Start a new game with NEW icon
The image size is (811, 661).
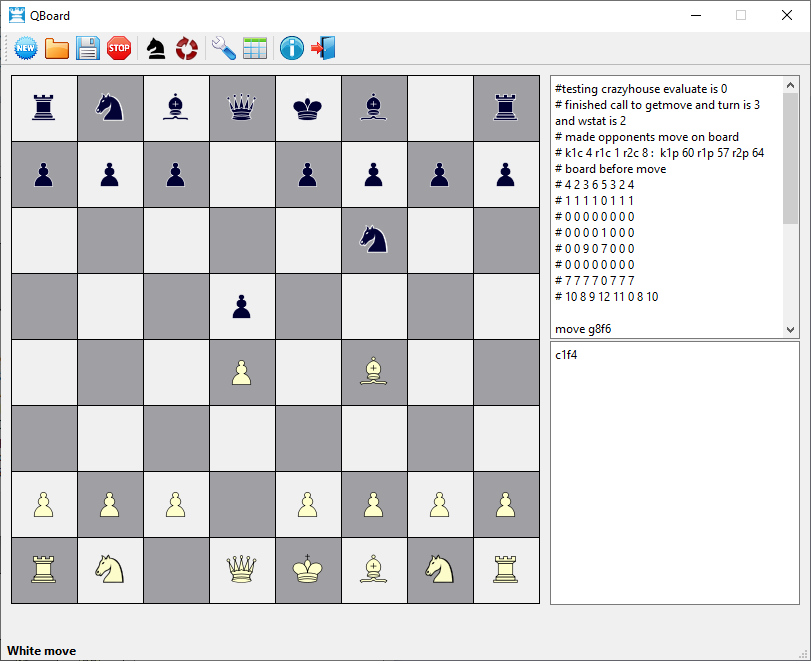coord(25,49)
